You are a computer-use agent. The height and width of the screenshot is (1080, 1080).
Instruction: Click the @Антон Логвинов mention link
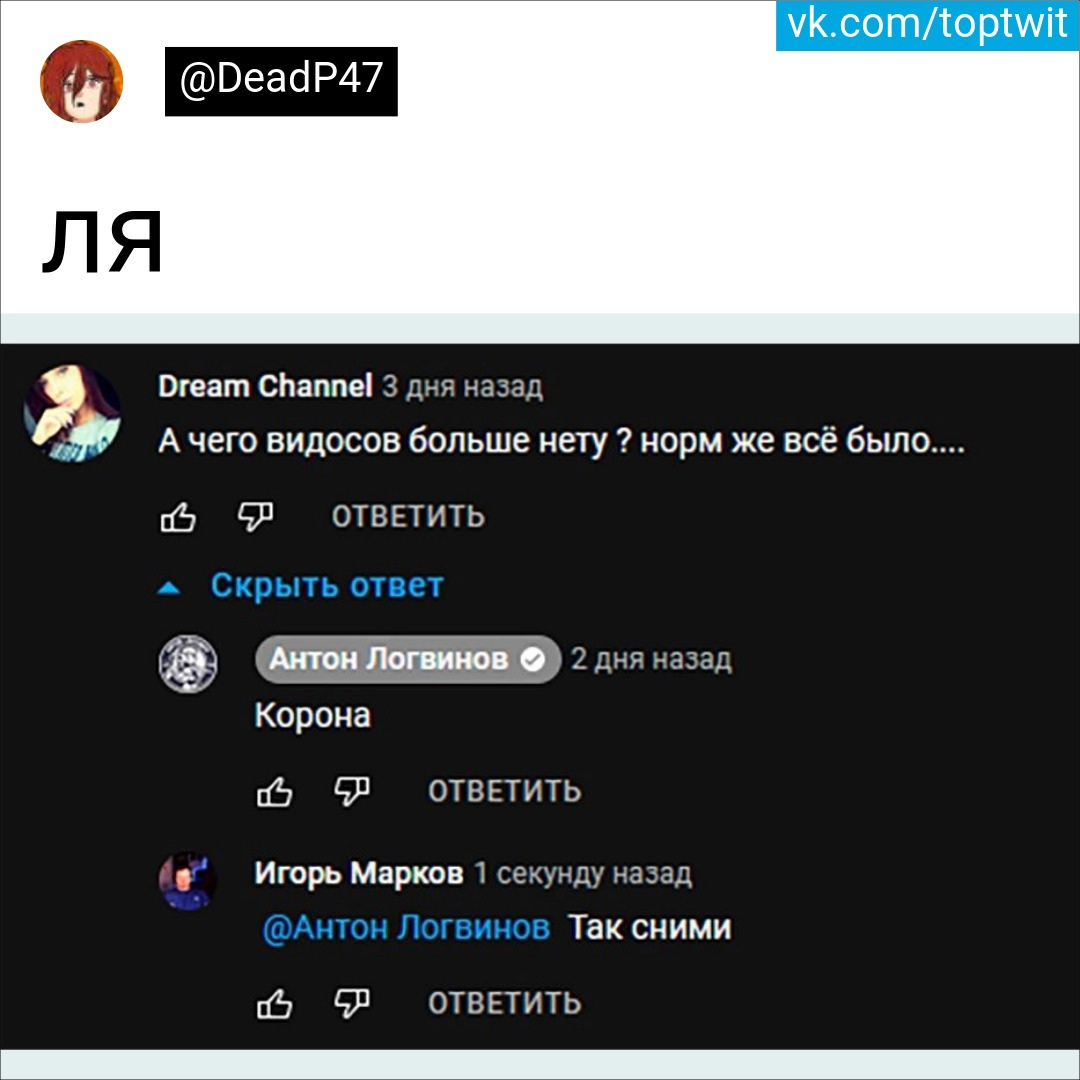(x=406, y=928)
